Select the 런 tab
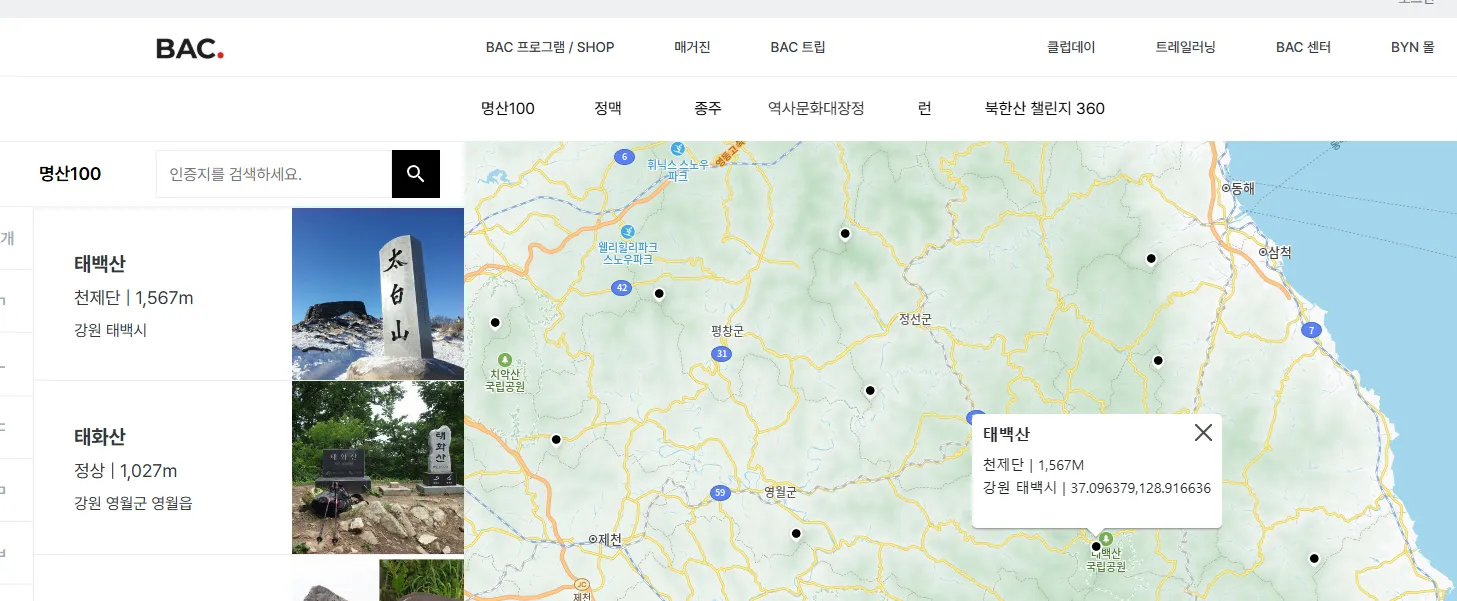 point(924,108)
